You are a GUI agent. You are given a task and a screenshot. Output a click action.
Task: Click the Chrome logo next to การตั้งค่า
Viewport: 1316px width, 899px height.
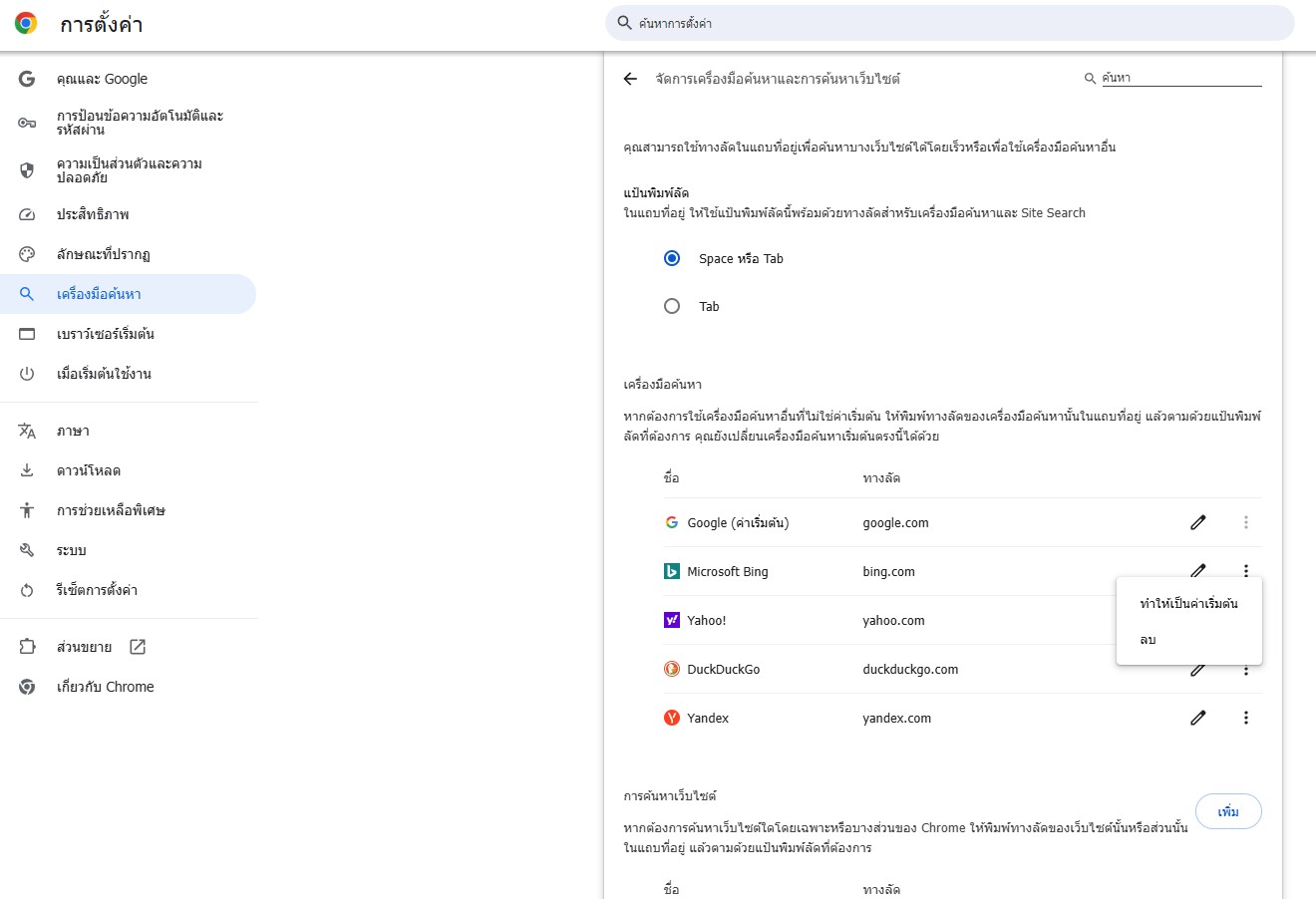(26, 24)
